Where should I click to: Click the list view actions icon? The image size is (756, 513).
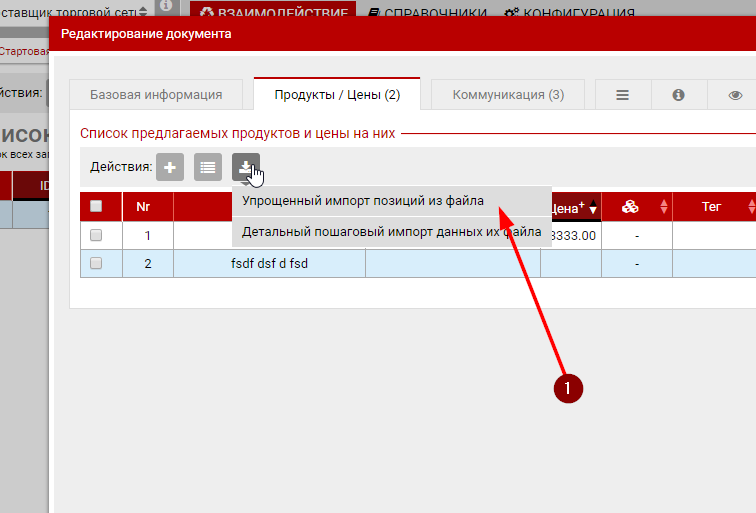(x=208, y=167)
